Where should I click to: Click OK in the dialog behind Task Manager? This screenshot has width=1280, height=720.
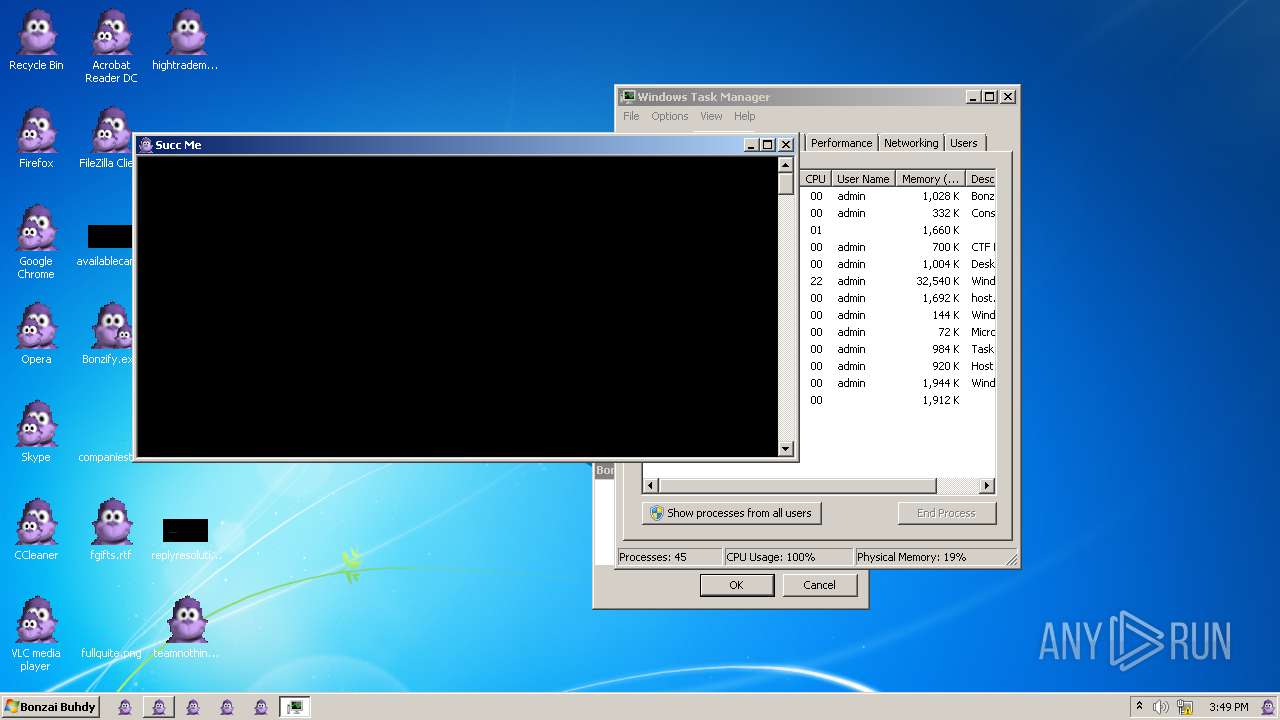pos(736,585)
